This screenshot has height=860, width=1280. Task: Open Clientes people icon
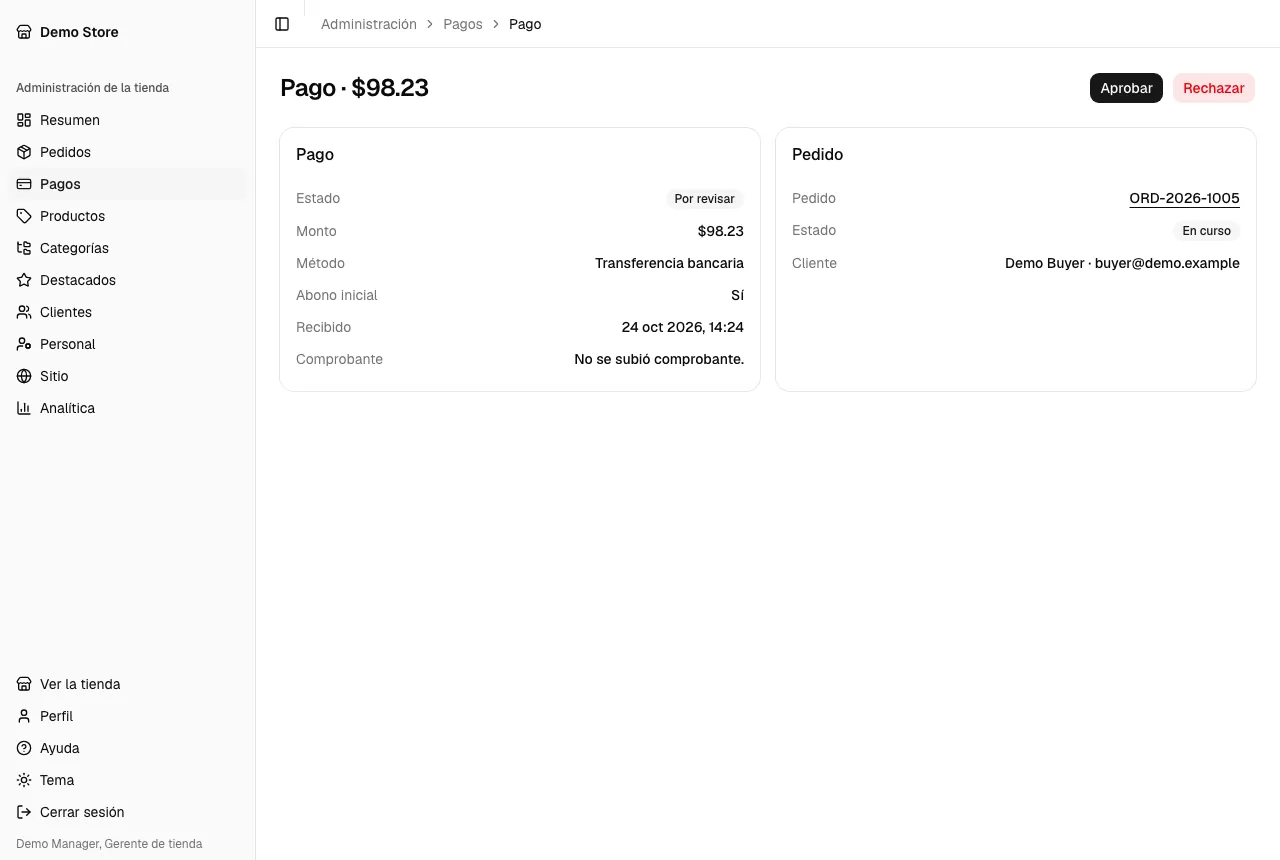[24, 312]
